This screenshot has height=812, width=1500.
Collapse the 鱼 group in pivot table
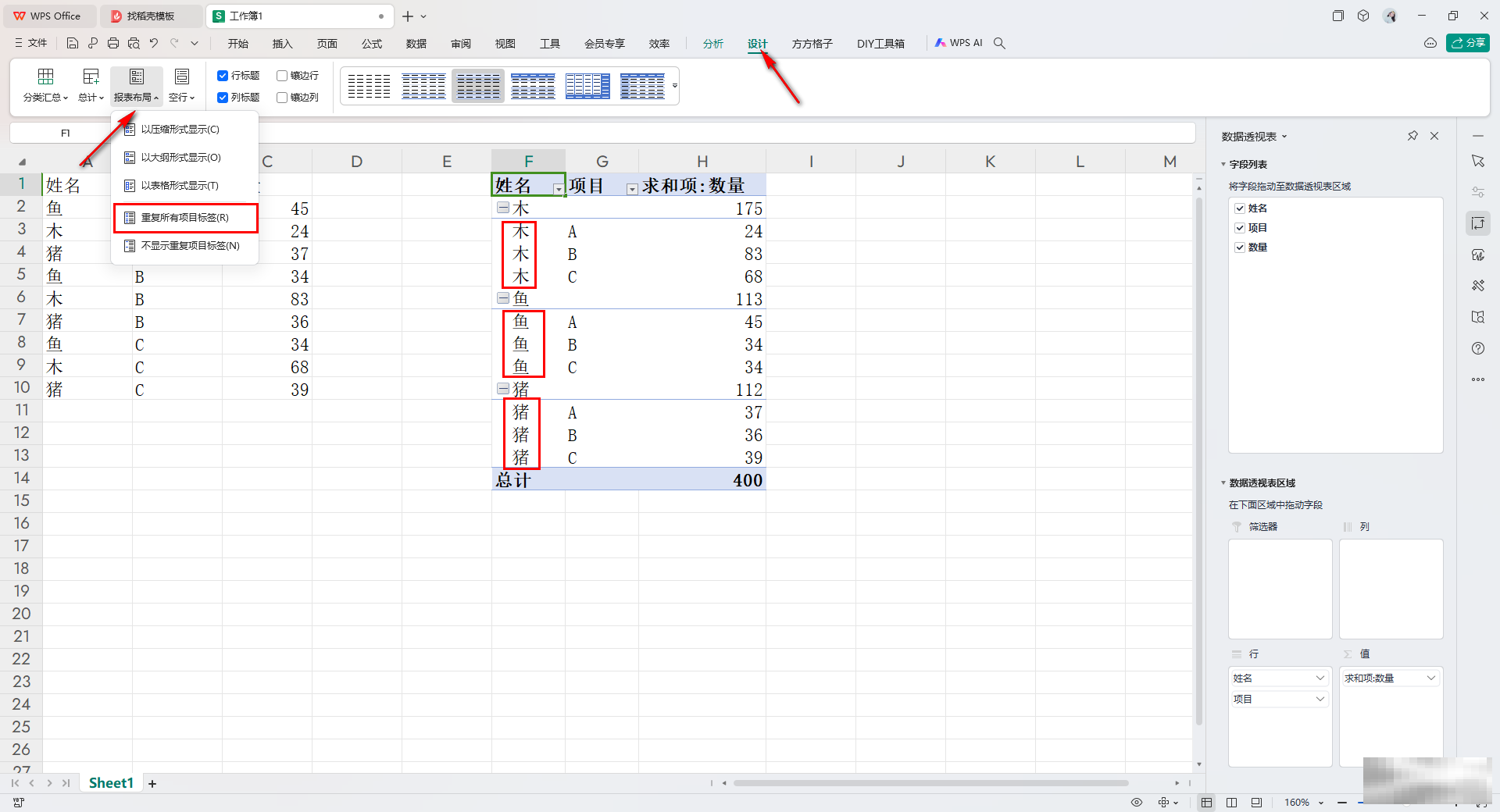coord(503,298)
